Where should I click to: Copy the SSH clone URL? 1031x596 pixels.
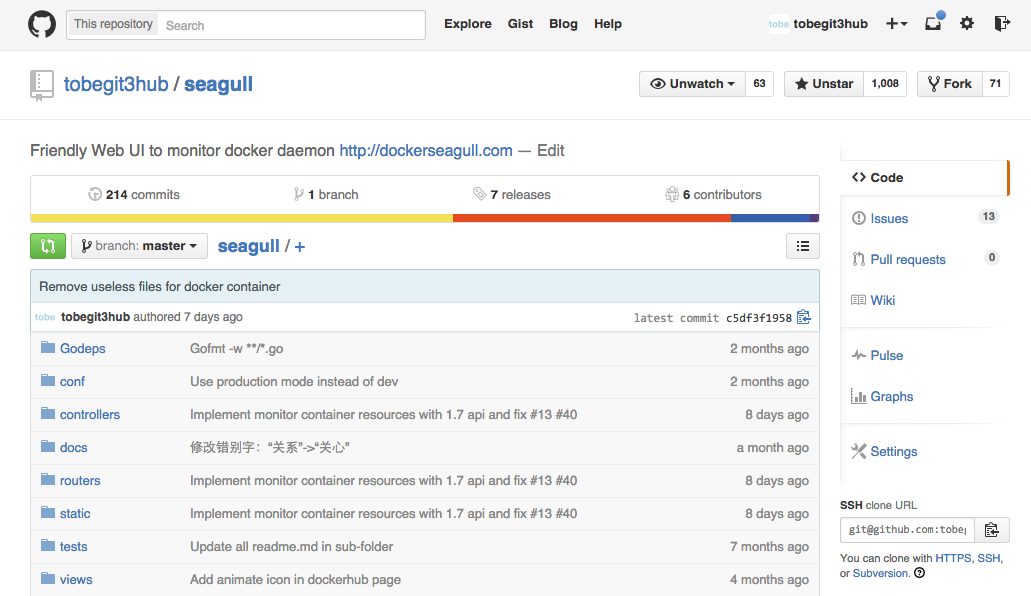coord(992,530)
